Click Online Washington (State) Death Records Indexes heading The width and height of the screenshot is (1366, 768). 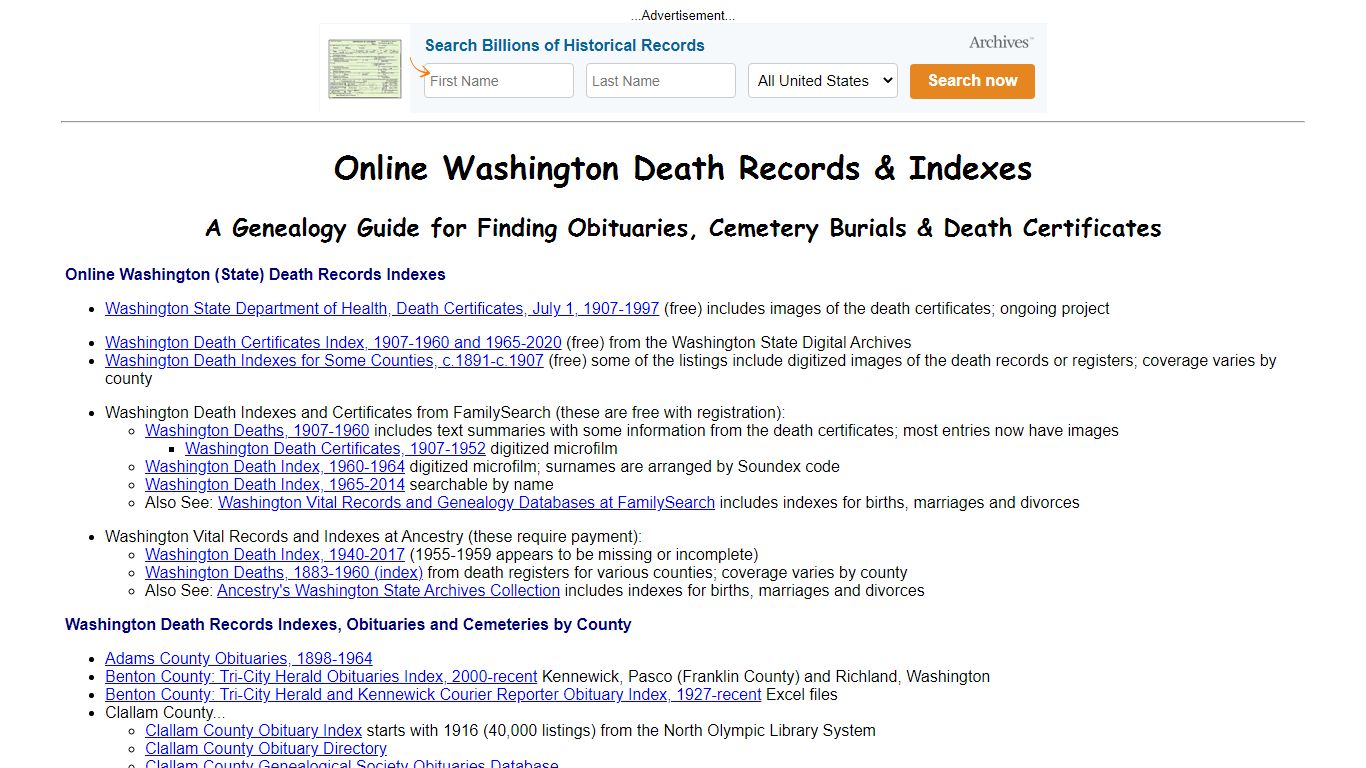[255, 274]
